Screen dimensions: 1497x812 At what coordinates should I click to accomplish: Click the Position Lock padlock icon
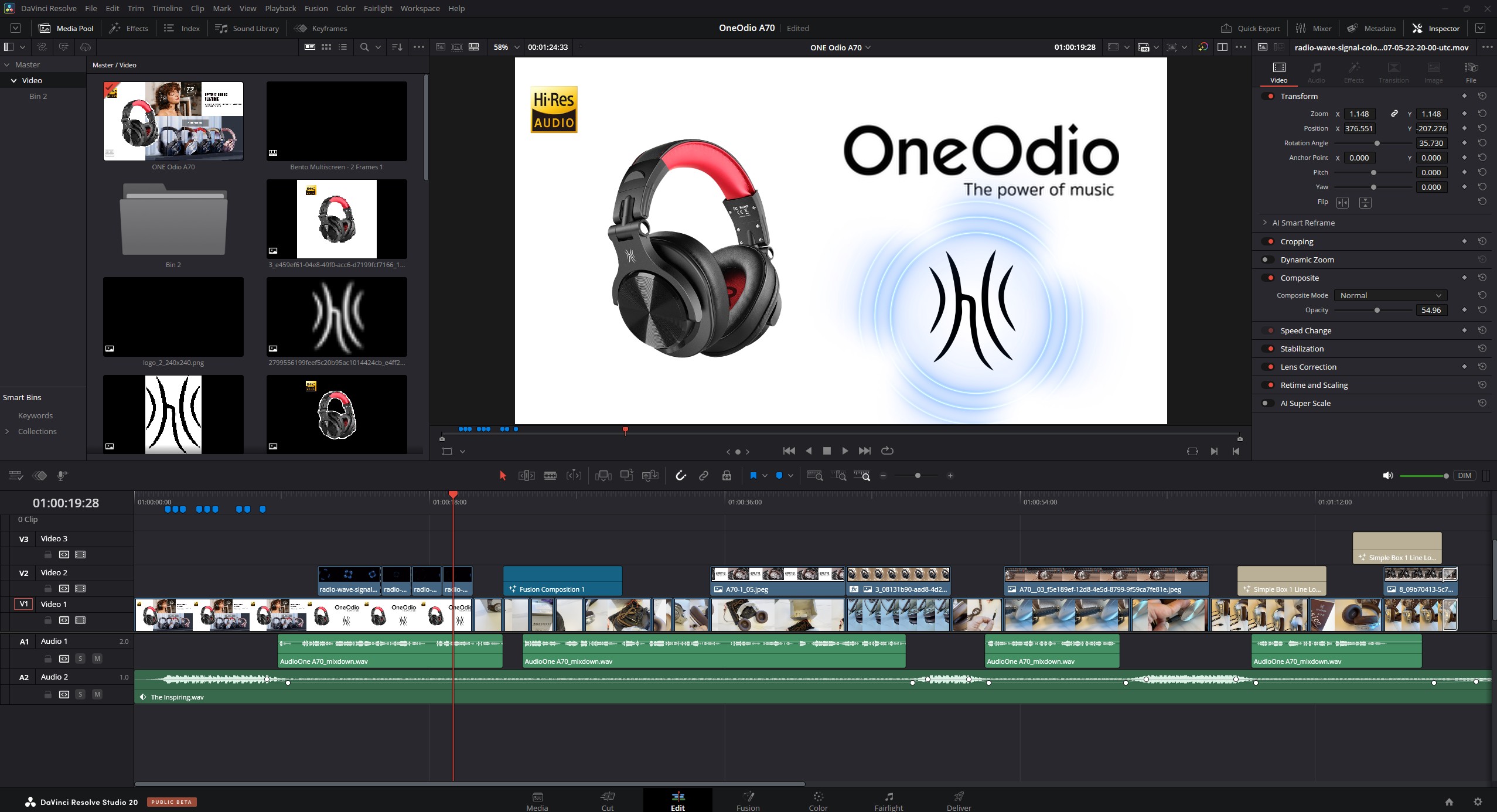pos(727,476)
